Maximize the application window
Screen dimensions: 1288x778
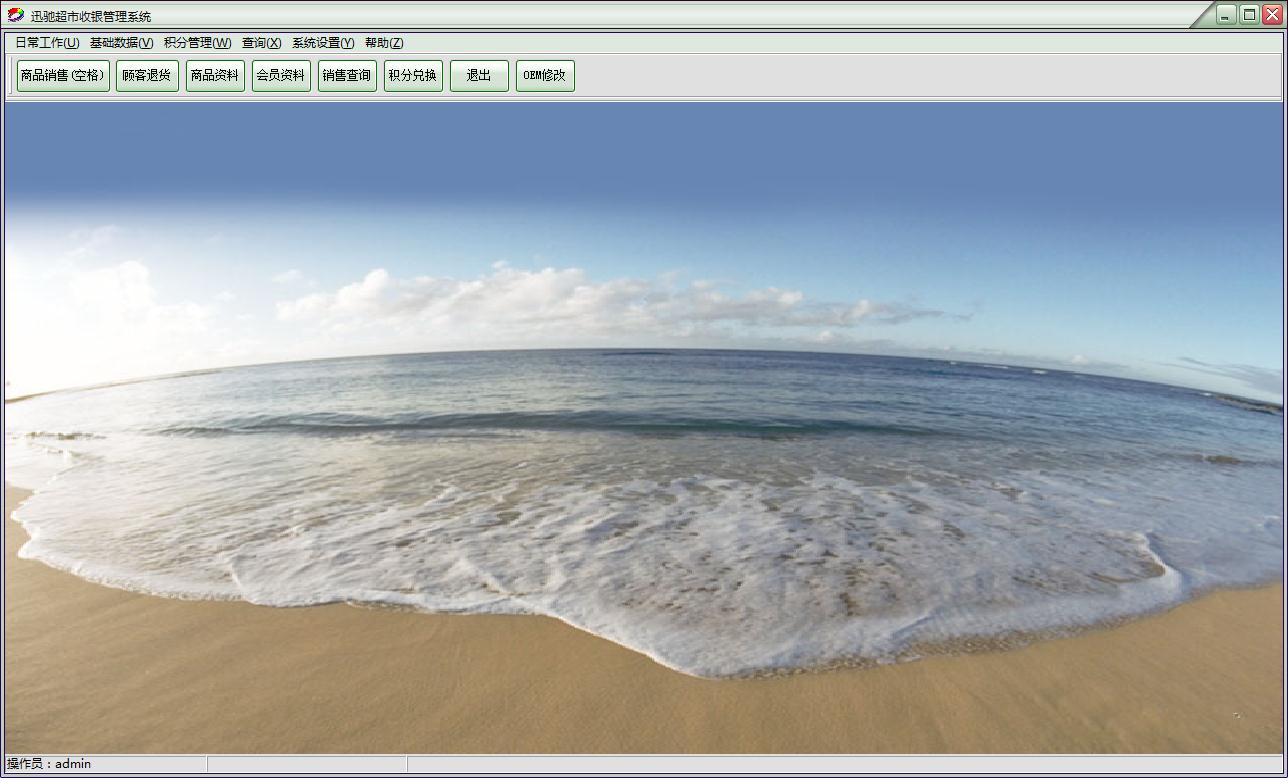[1249, 15]
